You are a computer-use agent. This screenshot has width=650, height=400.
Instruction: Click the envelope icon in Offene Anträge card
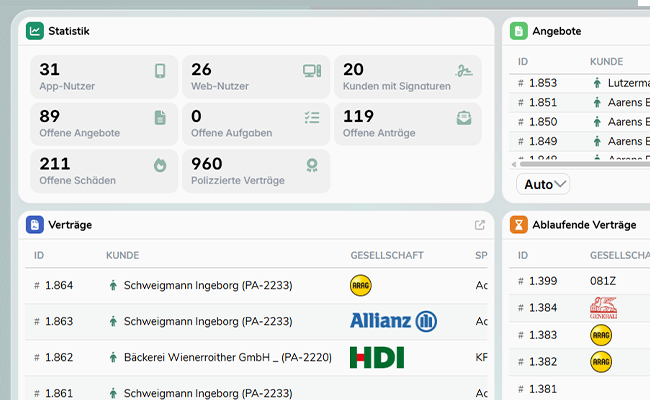click(x=464, y=118)
